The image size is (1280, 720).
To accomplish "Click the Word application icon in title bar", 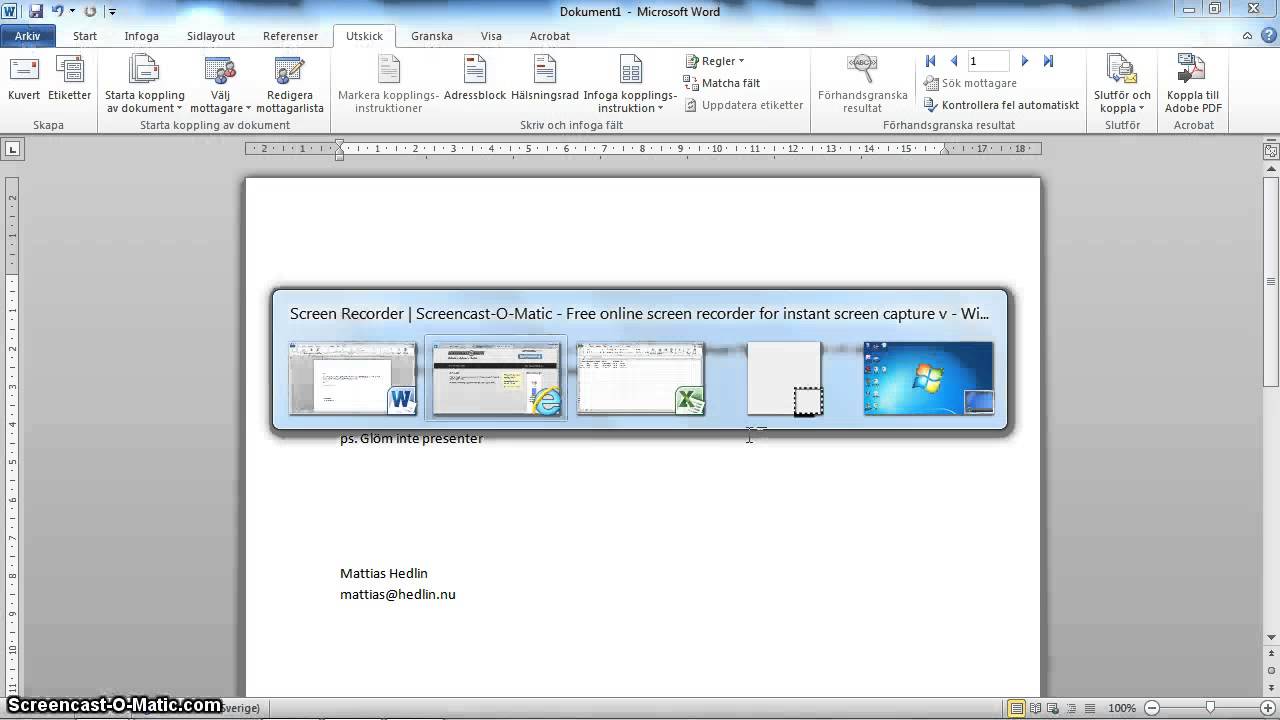I will [x=11, y=11].
